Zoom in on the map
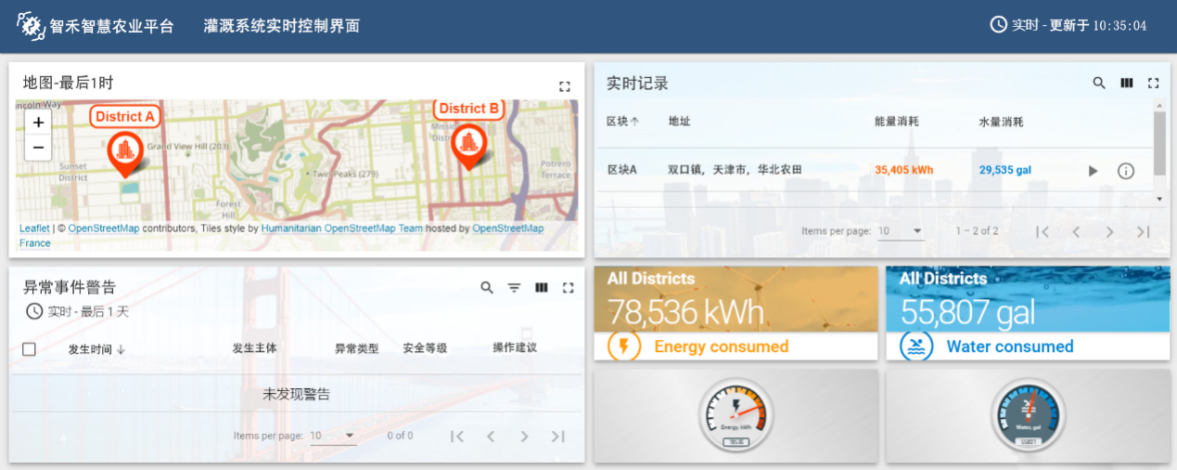Viewport: 1177px width, 470px height. 38,123
